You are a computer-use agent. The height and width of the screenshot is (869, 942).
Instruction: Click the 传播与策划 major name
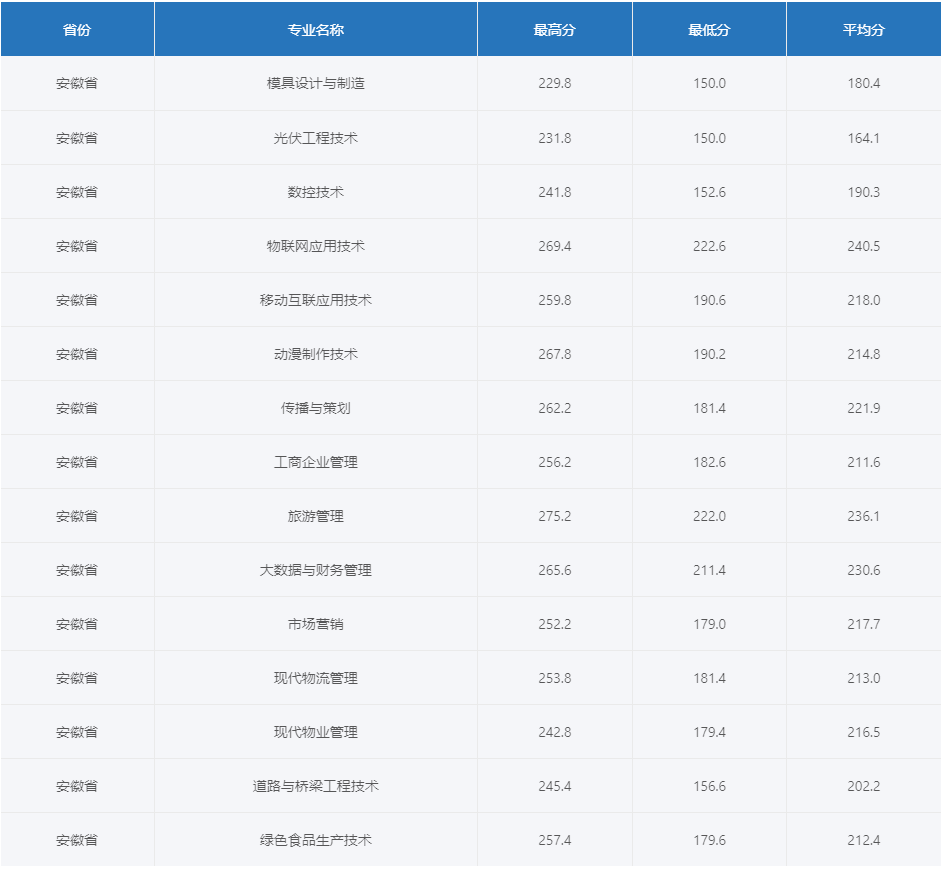(x=315, y=407)
